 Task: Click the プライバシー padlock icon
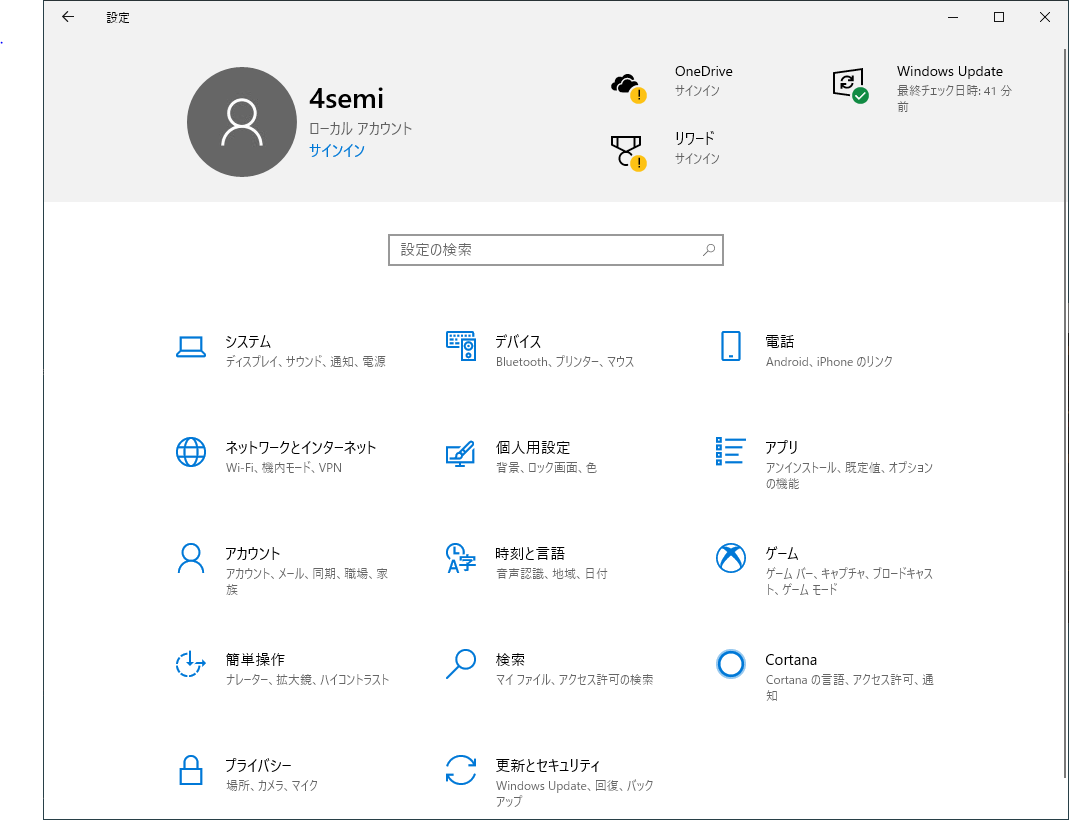coord(190,770)
